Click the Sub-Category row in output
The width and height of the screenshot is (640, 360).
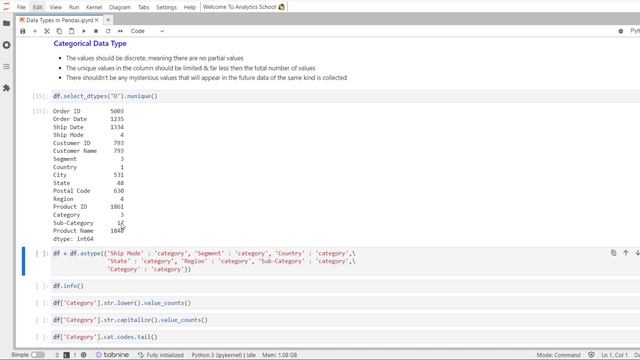pos(89,223)
